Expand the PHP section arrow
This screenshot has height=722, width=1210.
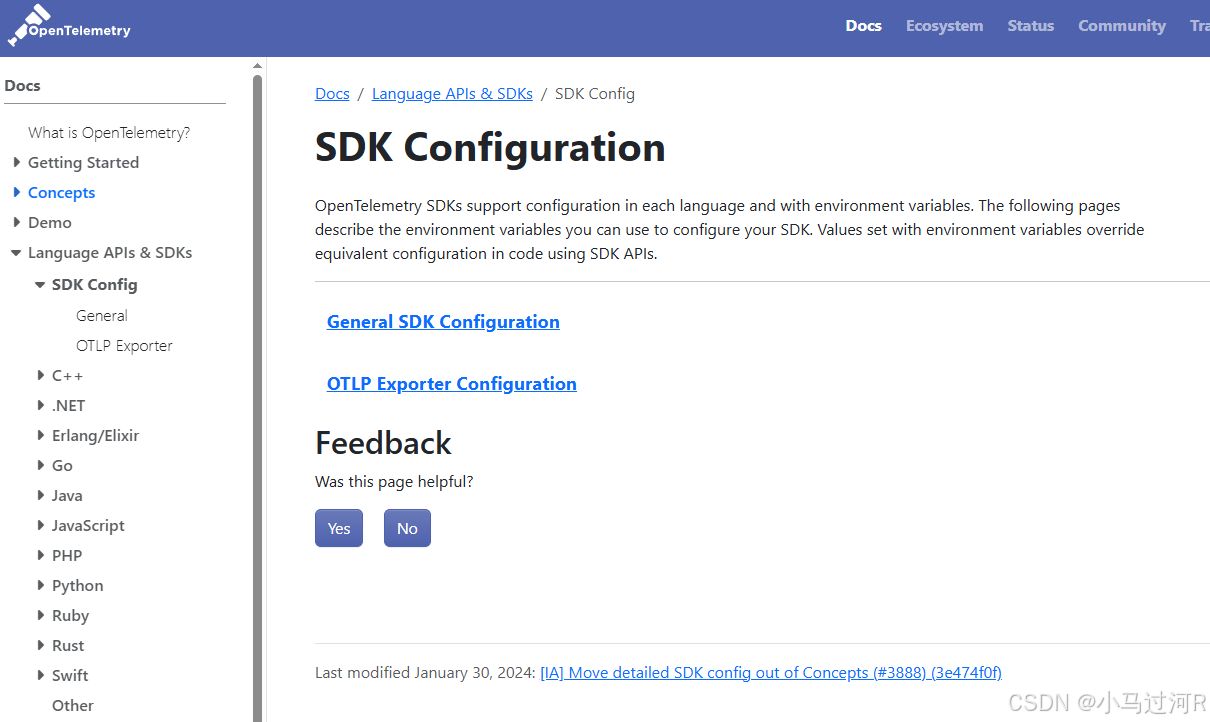pyautogui.click(x=41, y=555)
